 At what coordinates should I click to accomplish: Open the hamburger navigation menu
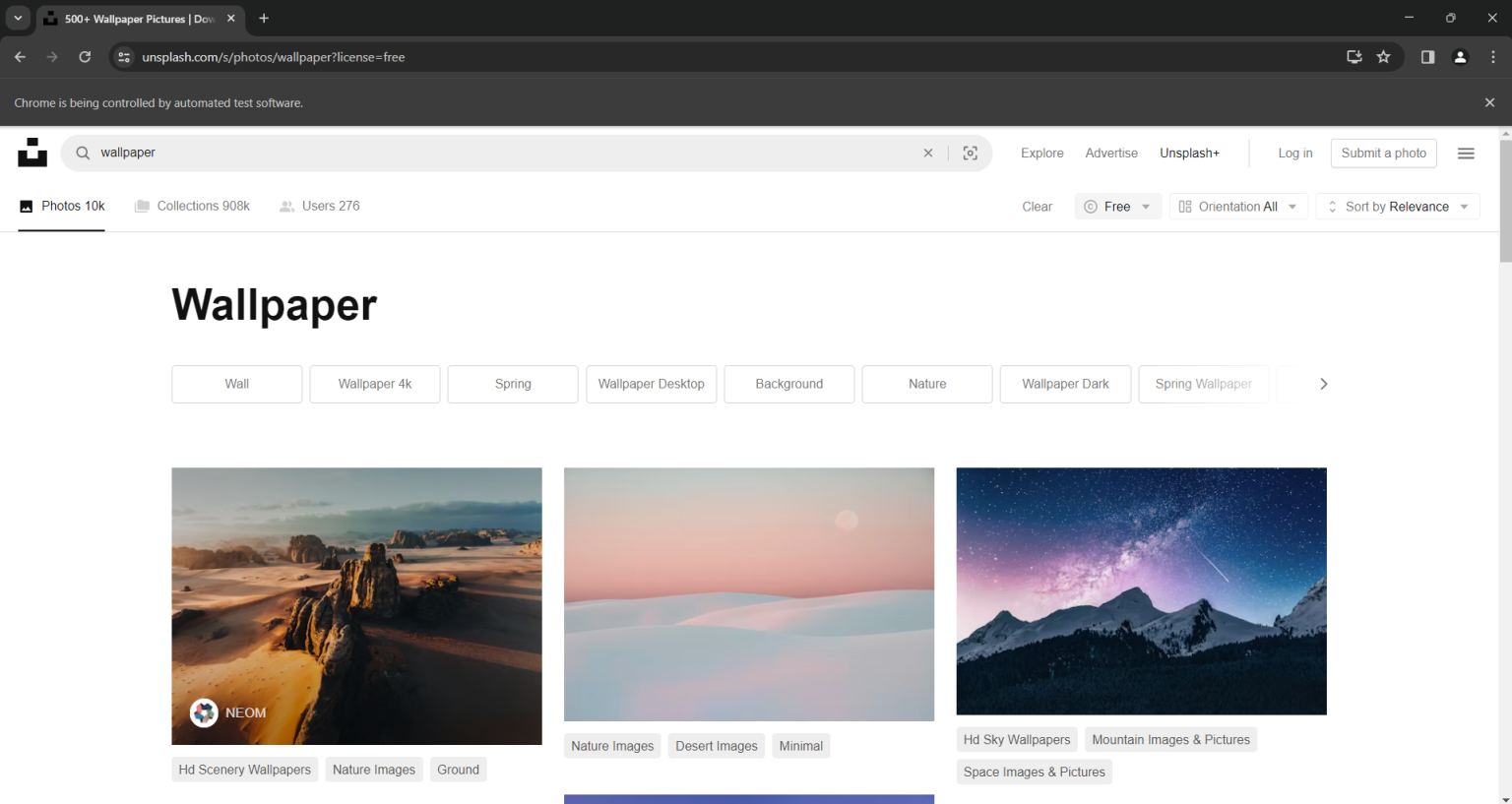1466,153
